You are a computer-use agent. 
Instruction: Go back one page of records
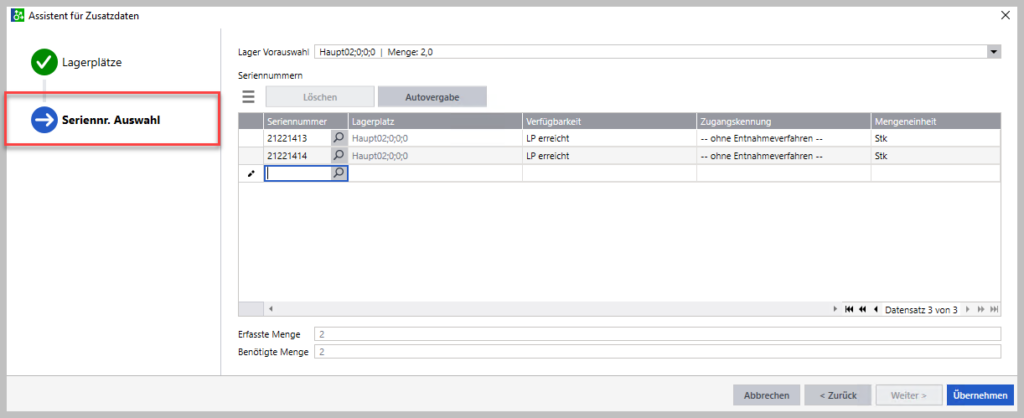(x=861, y=309)
